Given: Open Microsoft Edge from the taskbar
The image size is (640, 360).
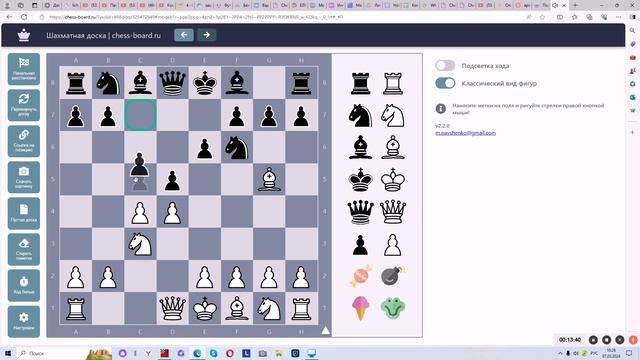Looking at the screenshot, I should [197, 353].
